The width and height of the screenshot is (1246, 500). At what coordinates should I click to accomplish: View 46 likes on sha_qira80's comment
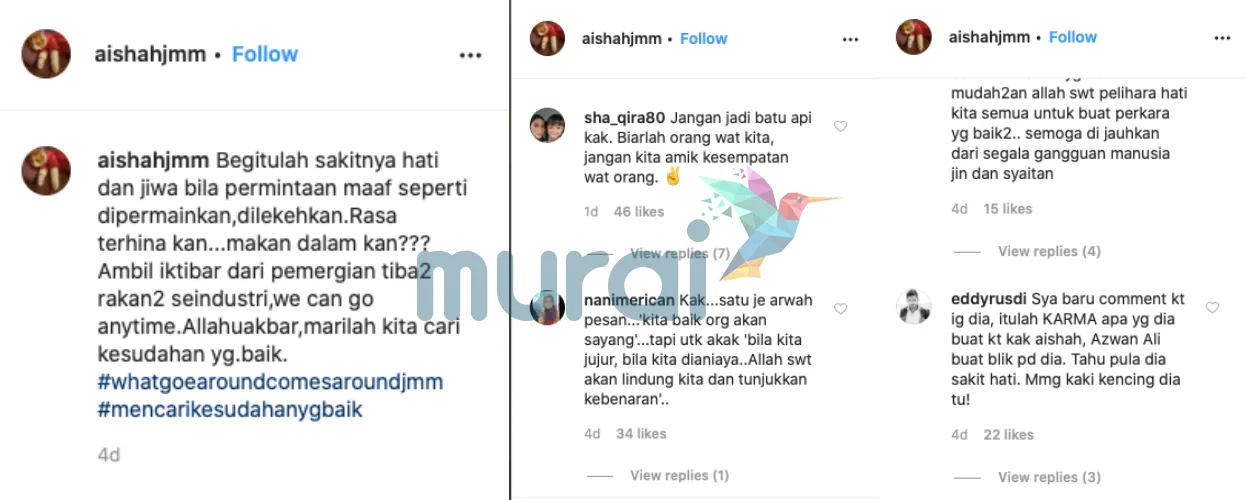[639, 212]
